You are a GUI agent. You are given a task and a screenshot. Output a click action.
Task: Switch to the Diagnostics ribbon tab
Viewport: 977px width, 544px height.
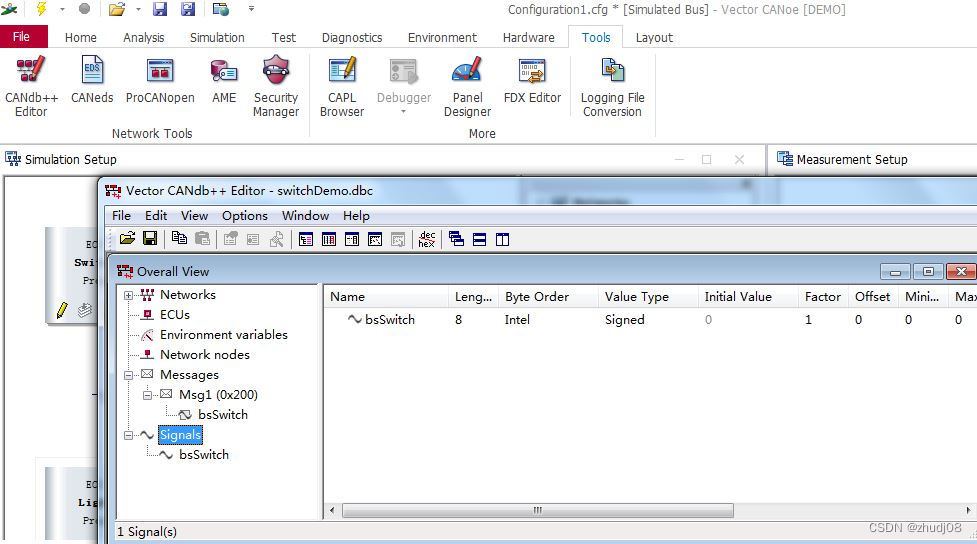(x=352, y=37)
